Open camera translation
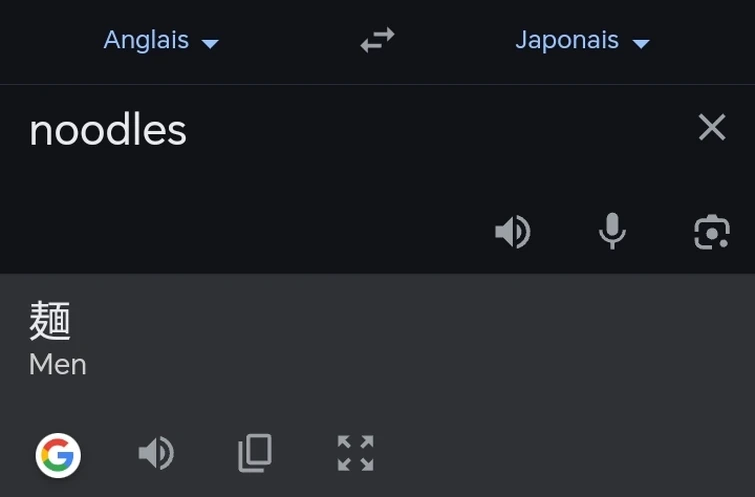Image resolution: width=755 pixels, height=497 pixels. tap(711, 232)
